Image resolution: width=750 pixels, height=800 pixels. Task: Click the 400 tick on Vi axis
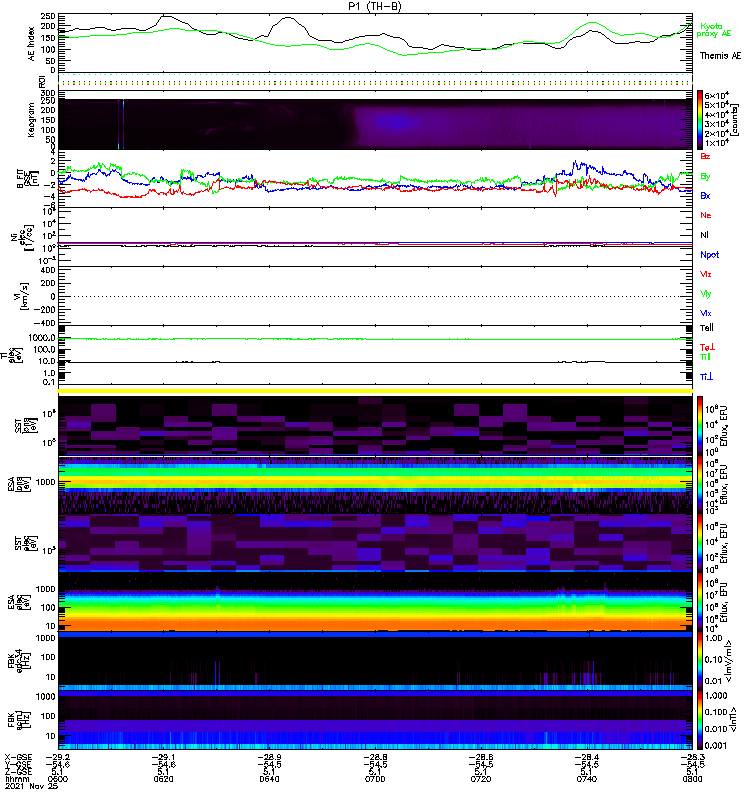click(47, 270)
